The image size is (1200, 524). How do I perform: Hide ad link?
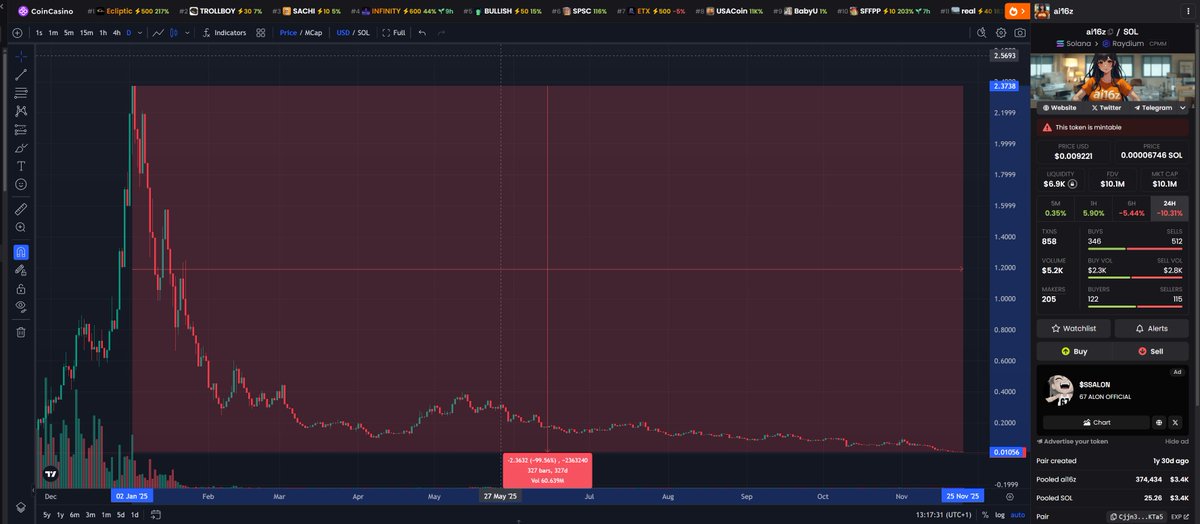coord(1177,441)
